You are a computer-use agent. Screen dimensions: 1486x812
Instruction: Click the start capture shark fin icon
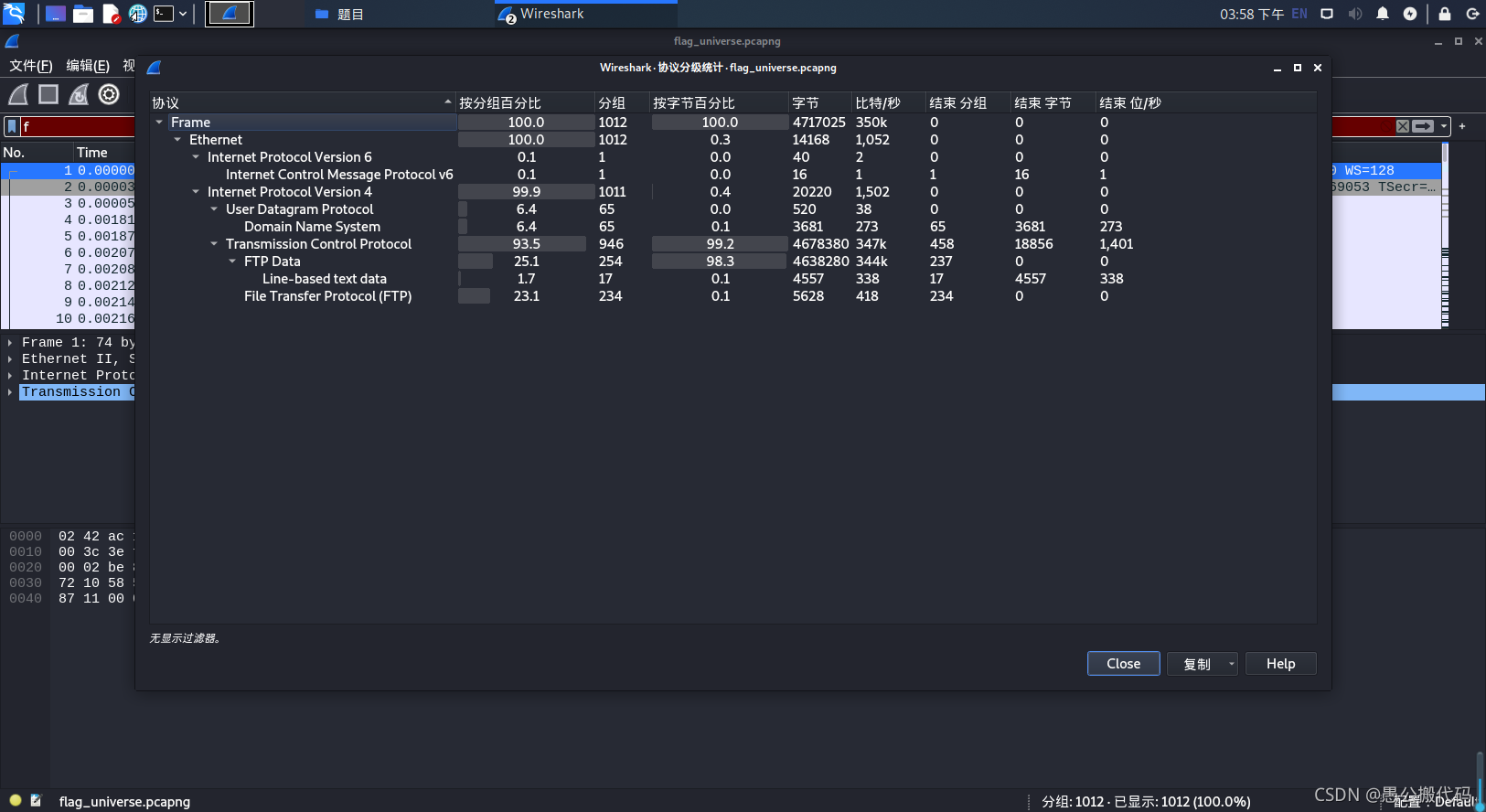[x=19, y=94]
